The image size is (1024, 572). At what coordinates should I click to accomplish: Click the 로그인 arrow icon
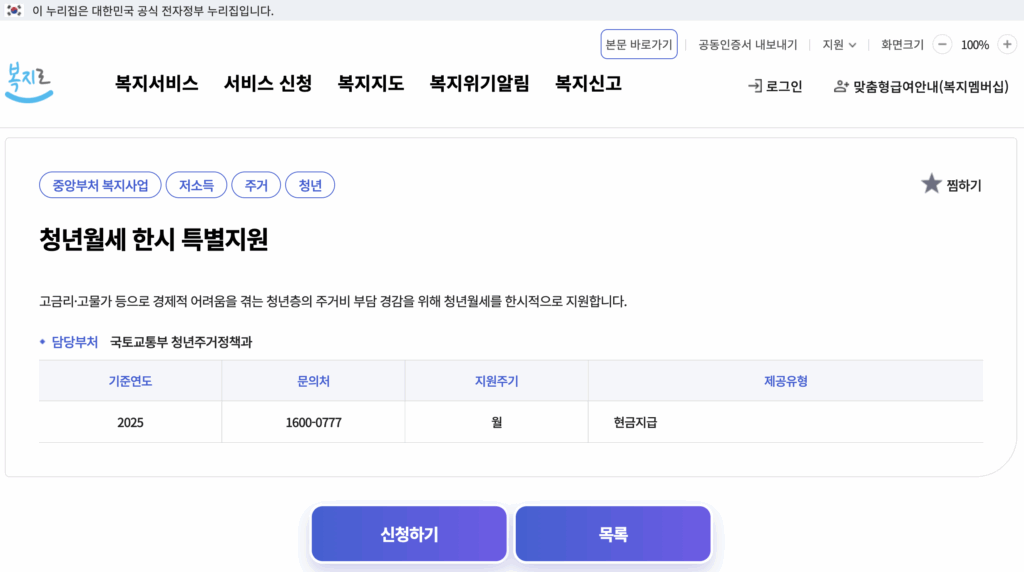pos(755,86)
